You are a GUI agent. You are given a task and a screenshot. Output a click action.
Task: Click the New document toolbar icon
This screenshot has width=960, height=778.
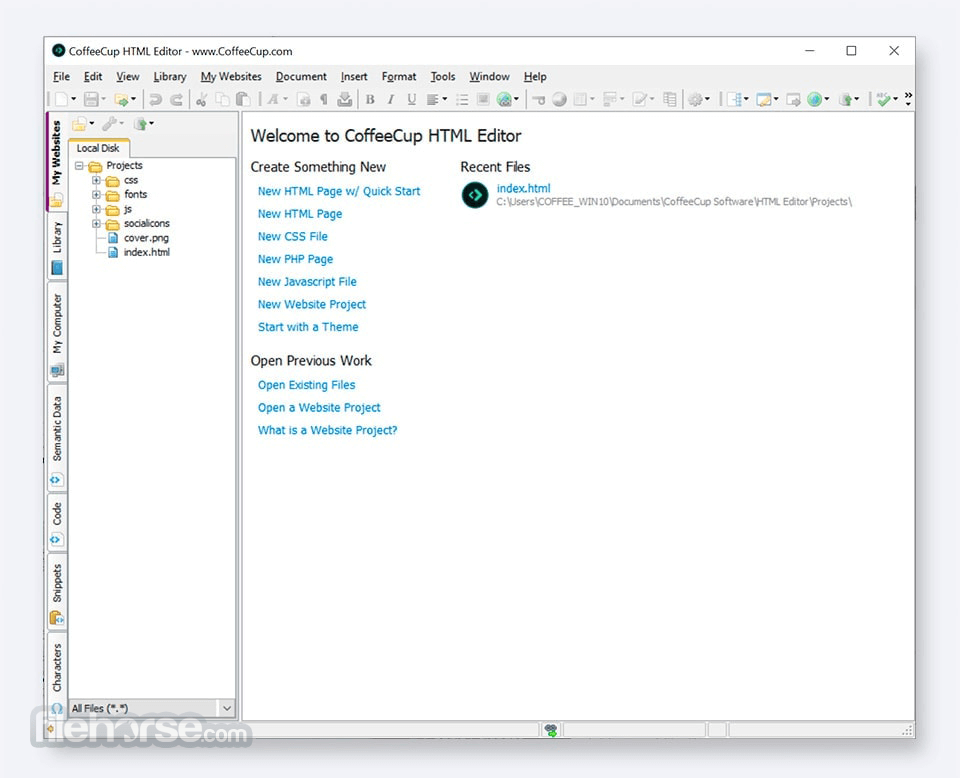click(62, 99)
